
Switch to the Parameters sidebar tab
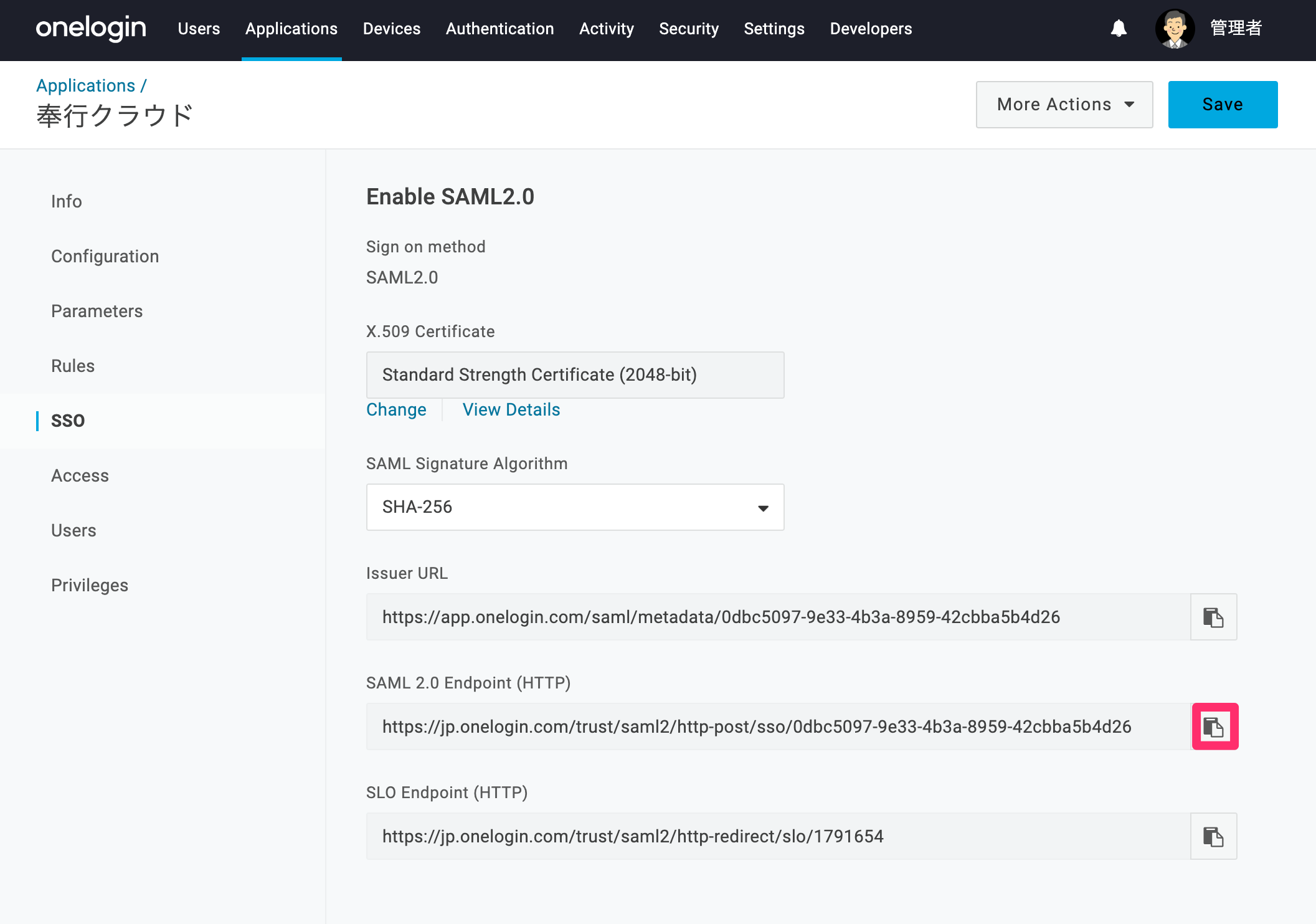[x=97, y=311]
